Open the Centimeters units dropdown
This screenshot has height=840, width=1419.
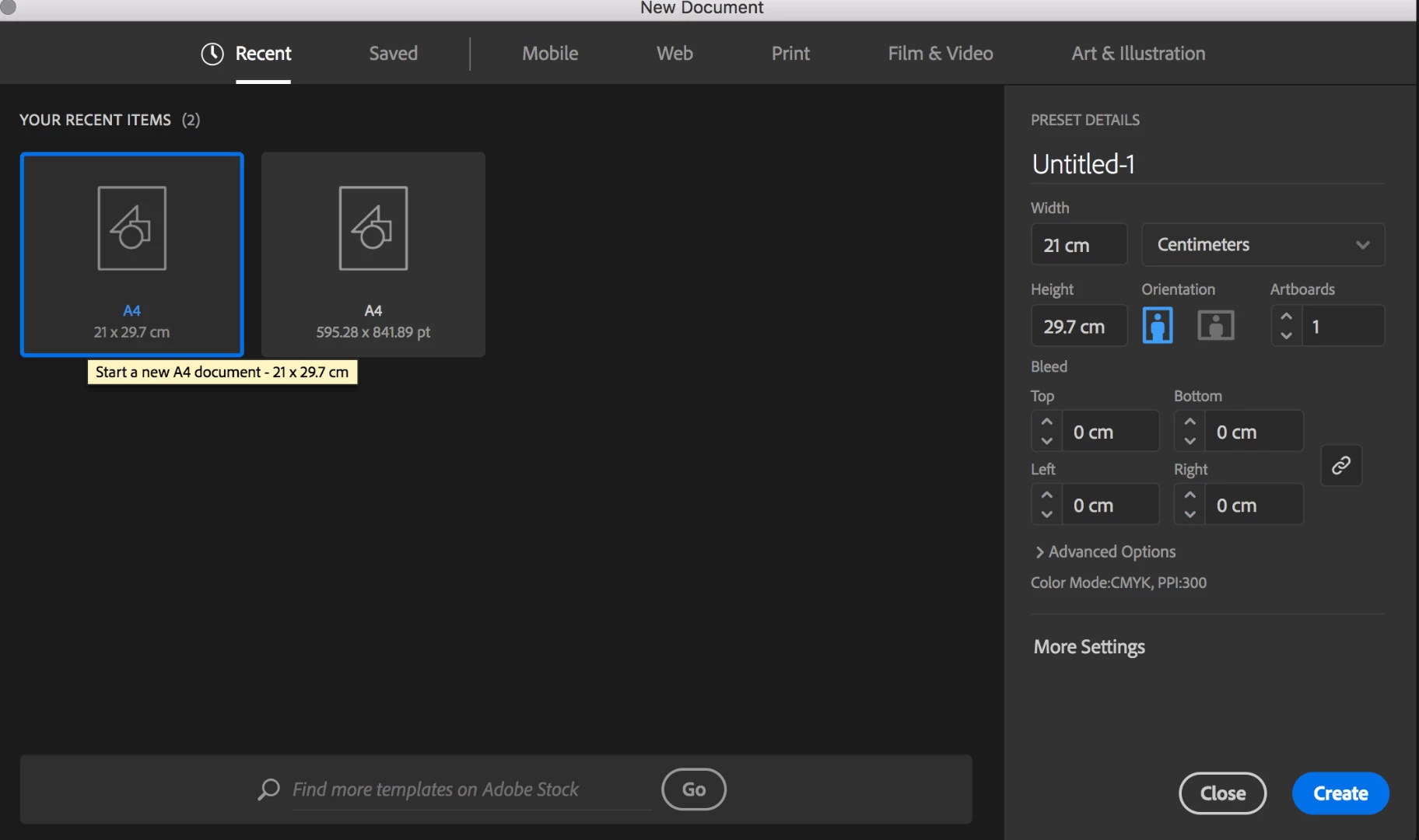(1263, 244)
